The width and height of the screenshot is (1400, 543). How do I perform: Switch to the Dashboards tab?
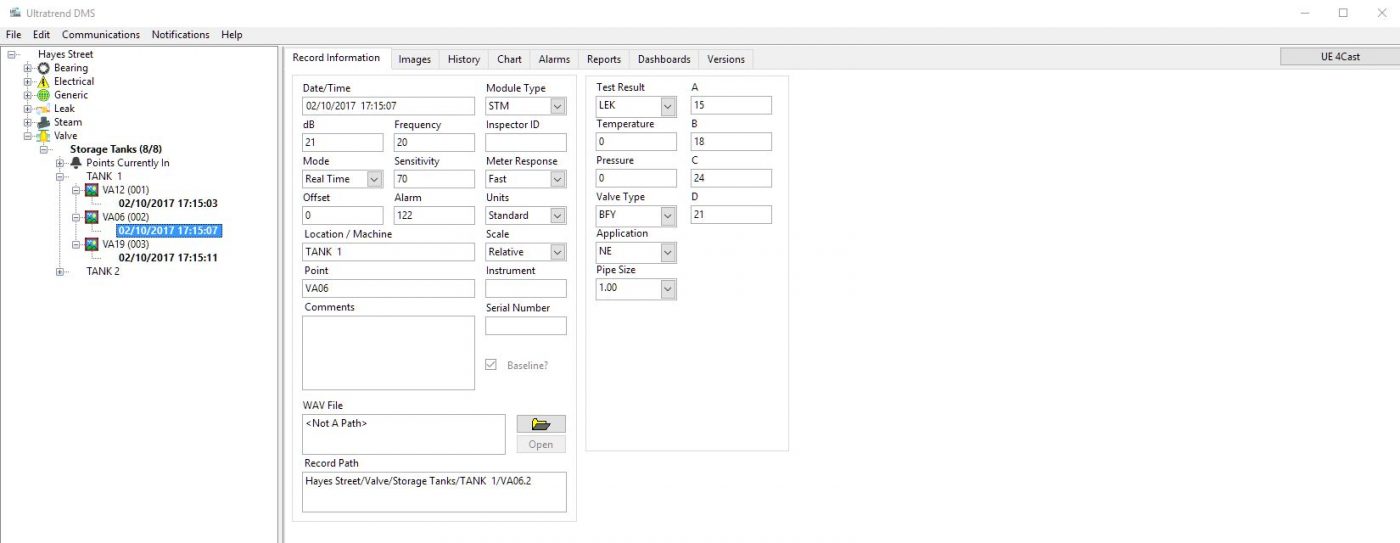point(664,59)
